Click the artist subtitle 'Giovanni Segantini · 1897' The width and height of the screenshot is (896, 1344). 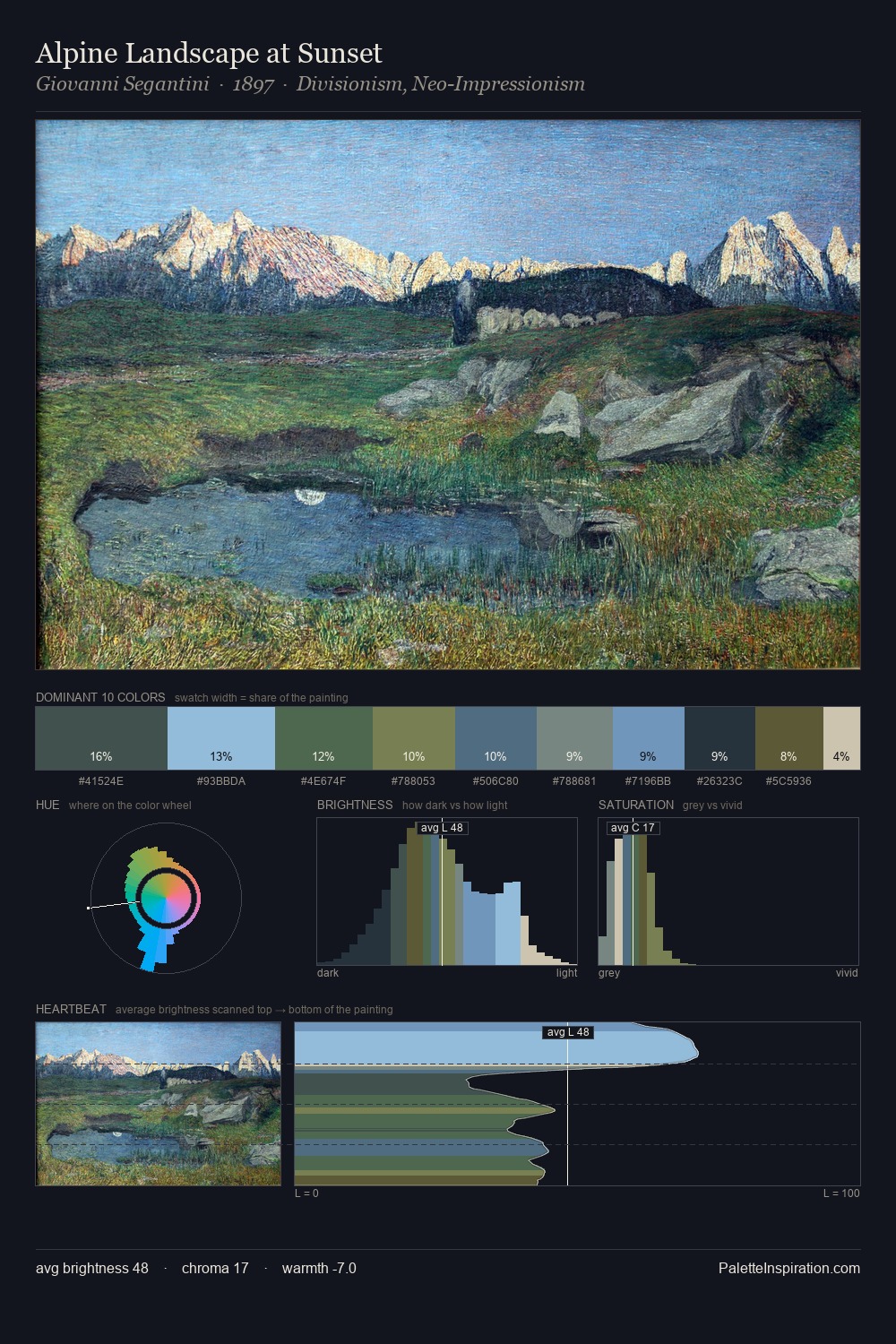154,84
